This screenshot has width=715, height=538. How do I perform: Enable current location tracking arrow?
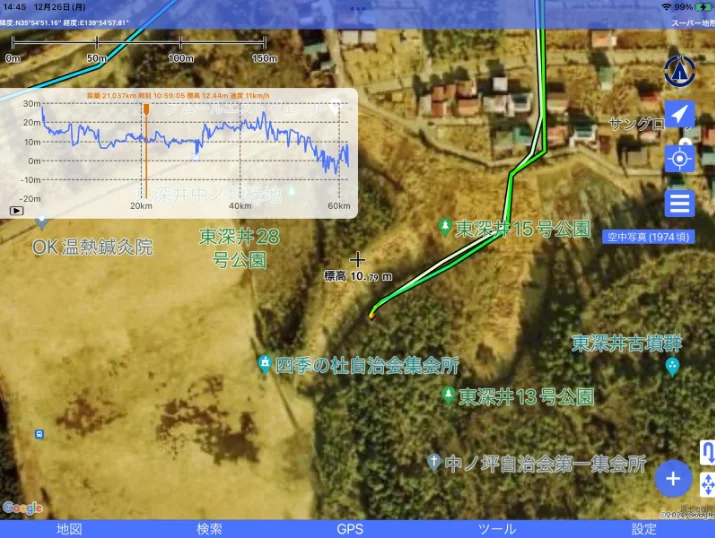coord(679,115)
